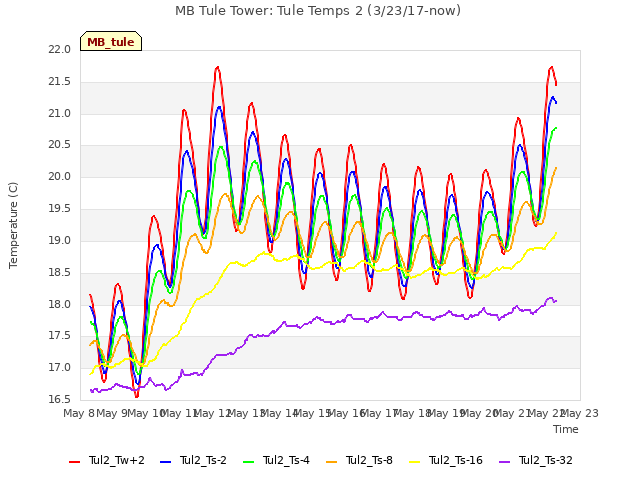The image size is (640, 480).
Task: Click the 20.5 y-axis tick label
Action: (x=59, y=145)
